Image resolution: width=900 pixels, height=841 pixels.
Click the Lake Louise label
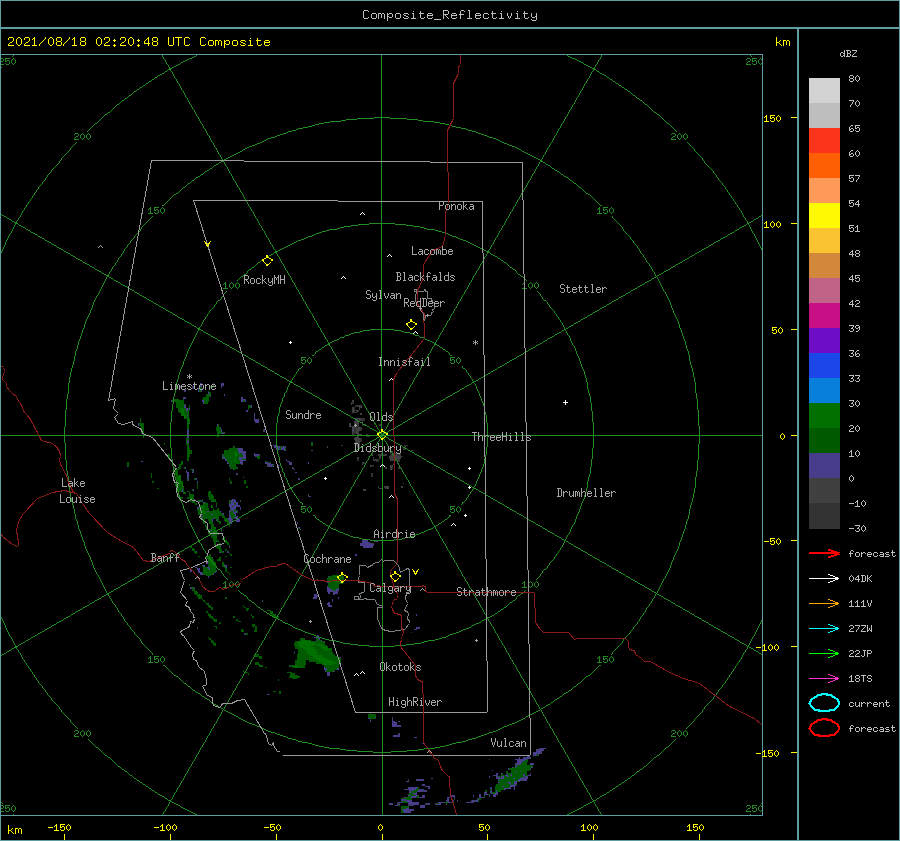click(77, 491)
